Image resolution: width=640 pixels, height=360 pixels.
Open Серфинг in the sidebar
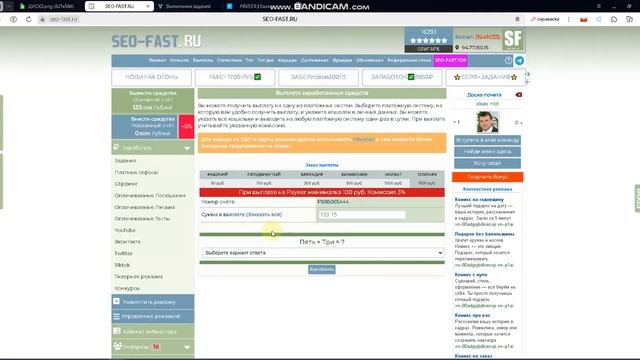pyautogui.click(x=126, y=184)
